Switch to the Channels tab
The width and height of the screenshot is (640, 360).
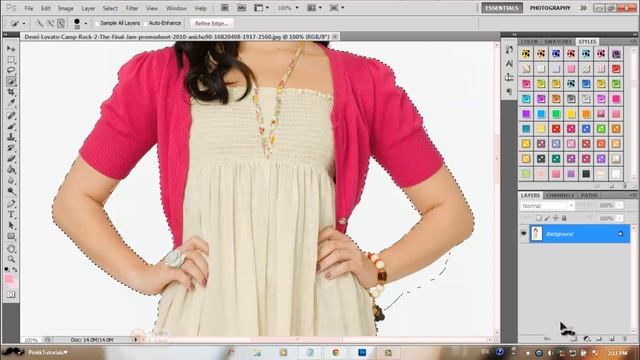560,196
